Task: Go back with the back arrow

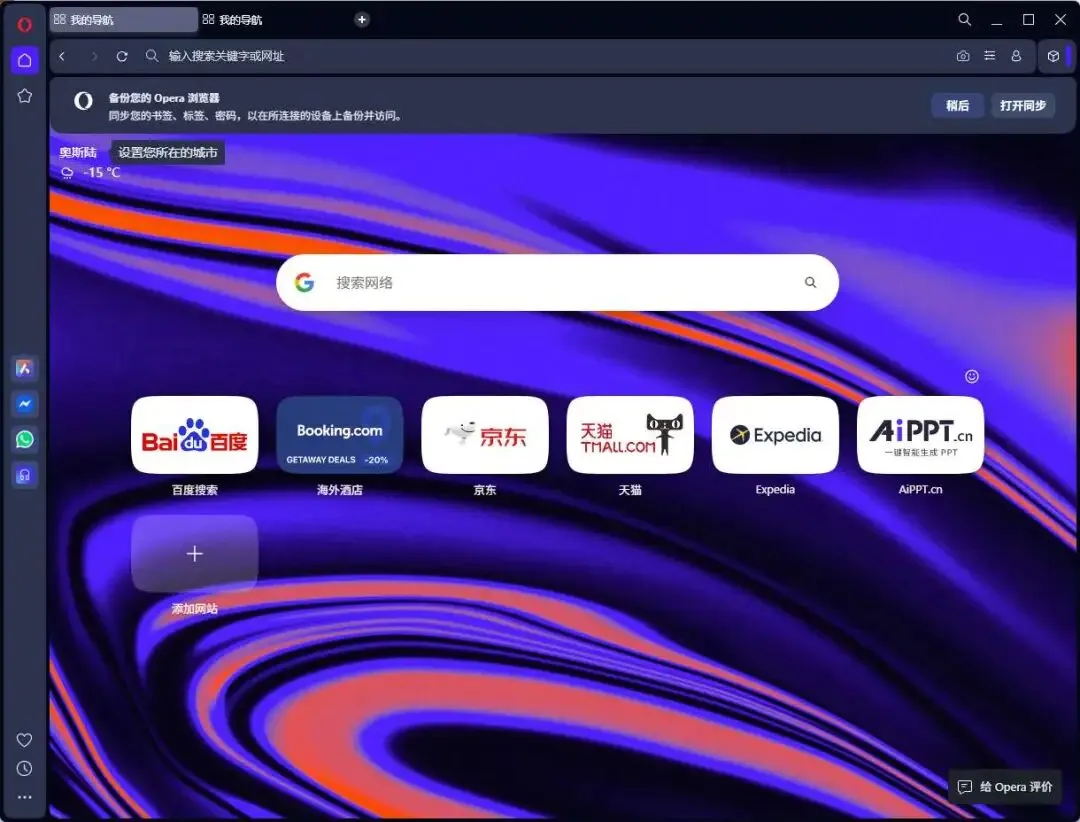Action: pos(62,56)
